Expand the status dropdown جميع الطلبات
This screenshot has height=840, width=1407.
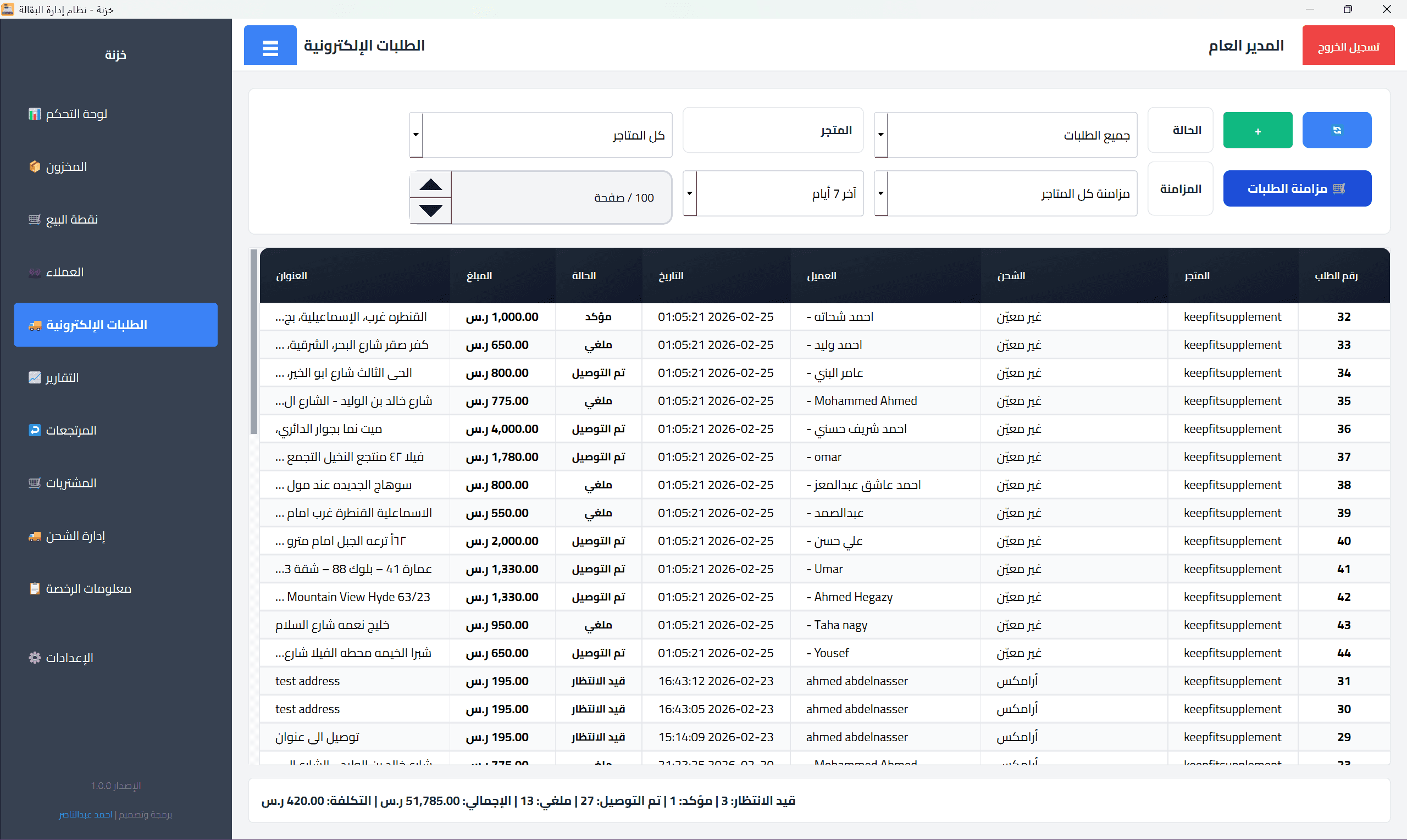pos(1006,135)
